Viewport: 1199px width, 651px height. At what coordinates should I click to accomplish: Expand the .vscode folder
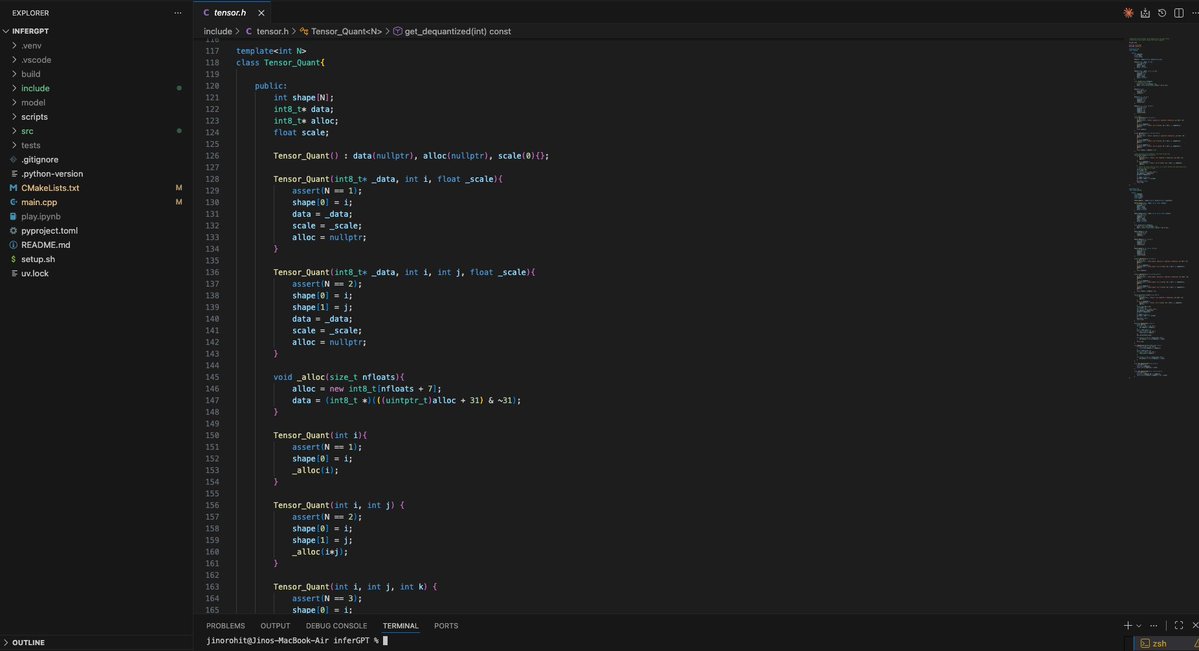36,60
